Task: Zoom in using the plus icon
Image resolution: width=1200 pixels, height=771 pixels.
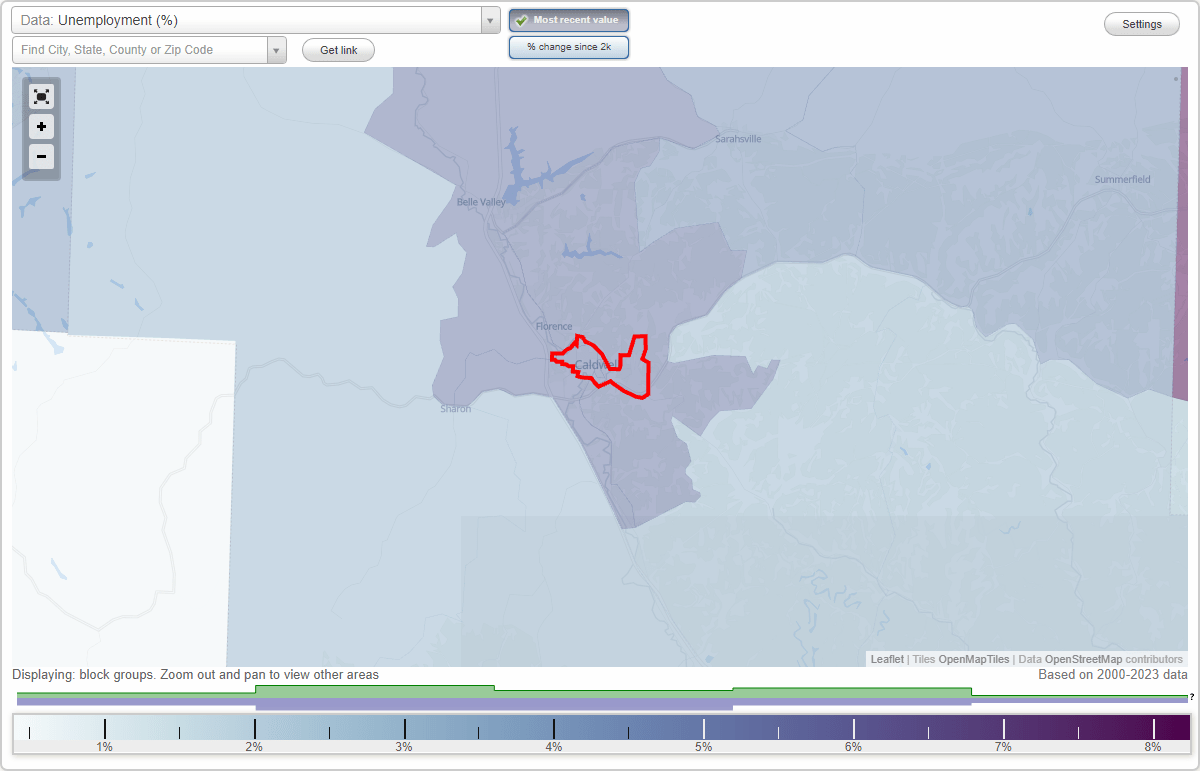Action: pos(41,126)
